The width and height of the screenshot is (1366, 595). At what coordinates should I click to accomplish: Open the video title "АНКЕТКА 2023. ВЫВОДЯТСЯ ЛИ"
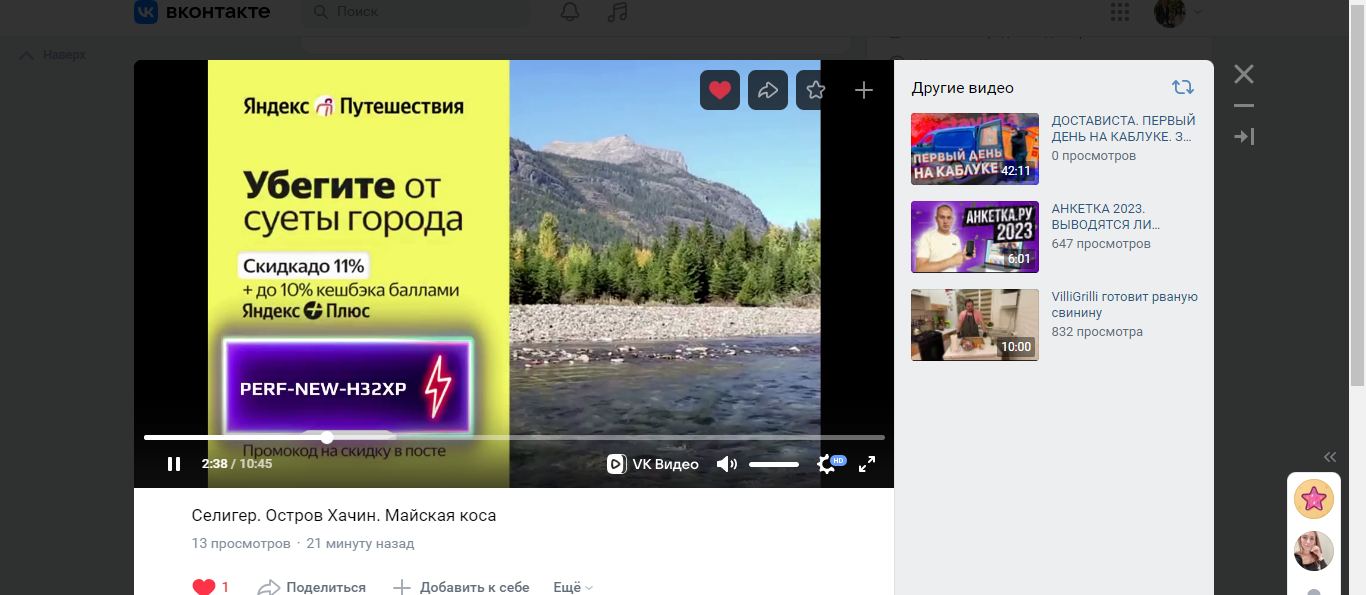[x=1105, y=217]
